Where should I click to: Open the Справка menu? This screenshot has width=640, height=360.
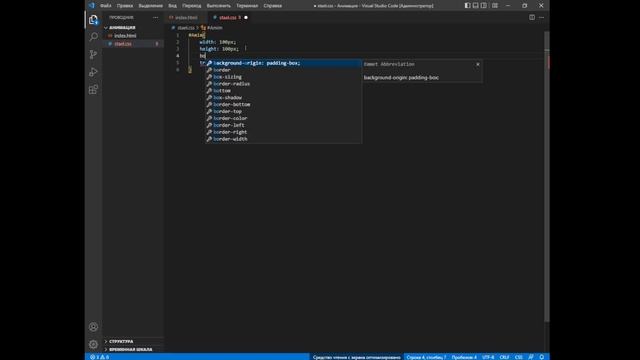[x=273, y=6]
